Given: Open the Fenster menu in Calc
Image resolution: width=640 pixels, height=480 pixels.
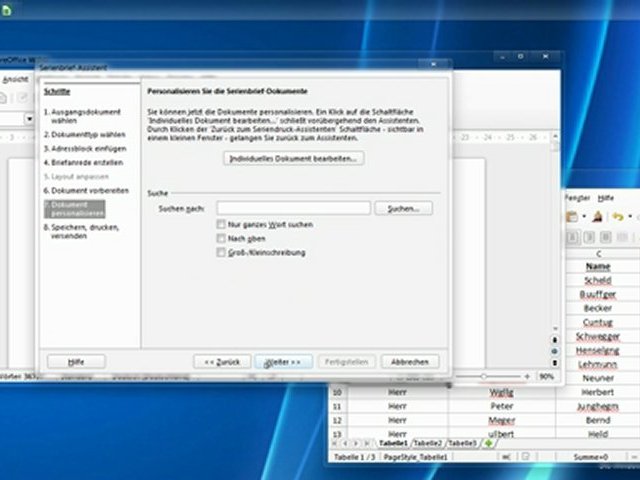Looking at the screenshot, I should (x=578, y=198).
